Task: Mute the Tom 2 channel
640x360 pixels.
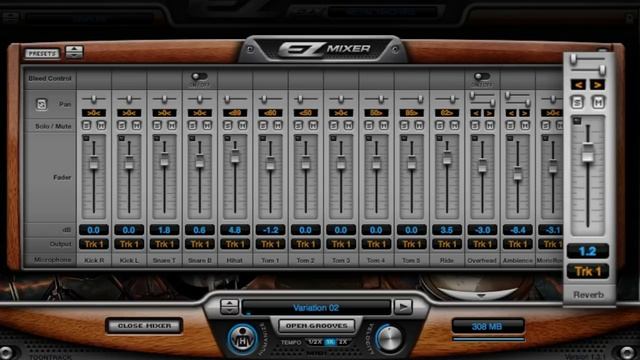Action: click(x=313, y=126)
